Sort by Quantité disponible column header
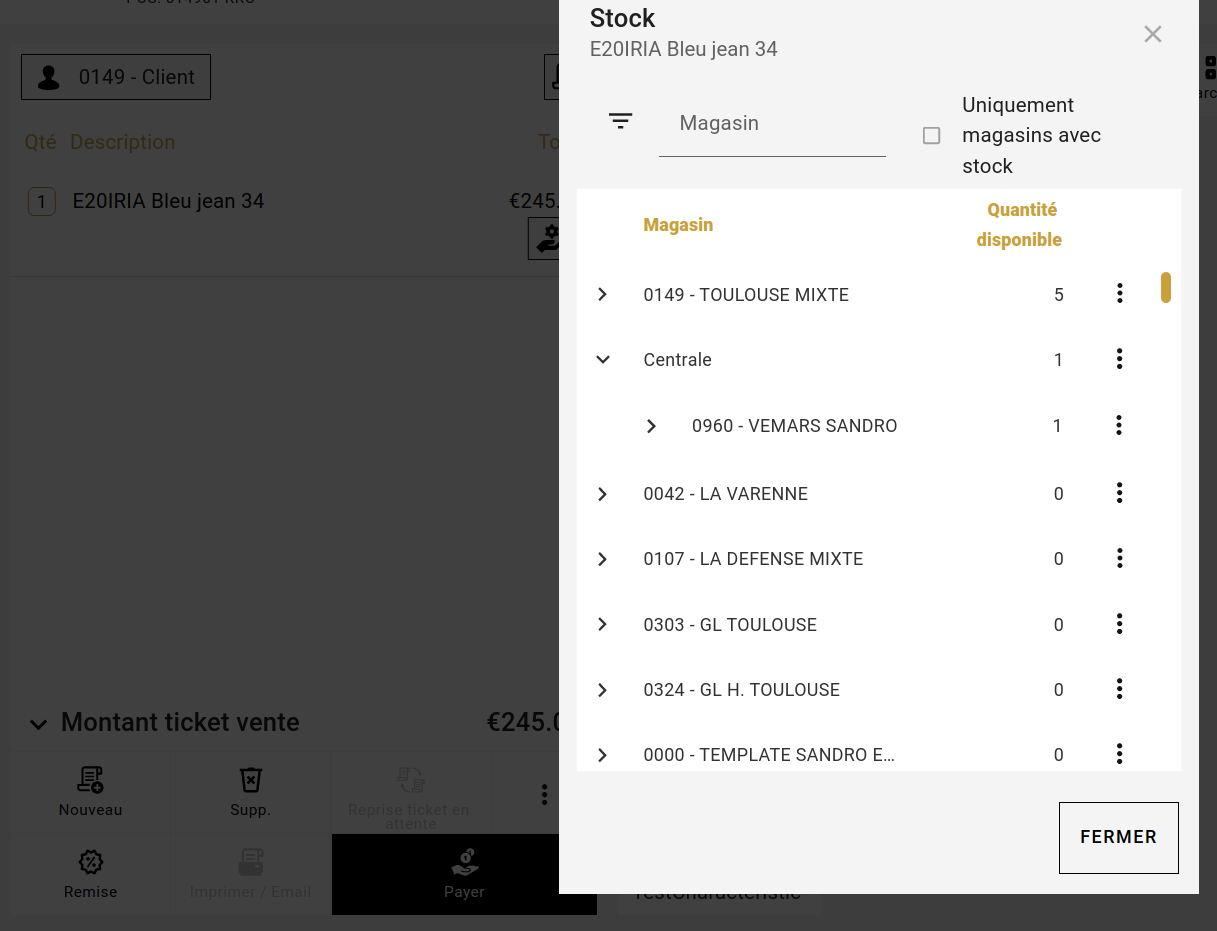1217x931 pixels. coord(1019,225)
